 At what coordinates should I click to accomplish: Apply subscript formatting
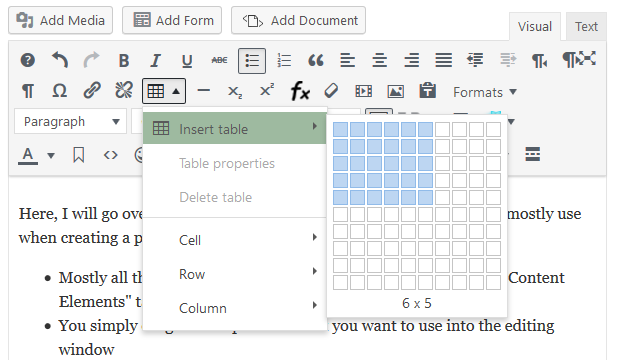click(235, 92)
